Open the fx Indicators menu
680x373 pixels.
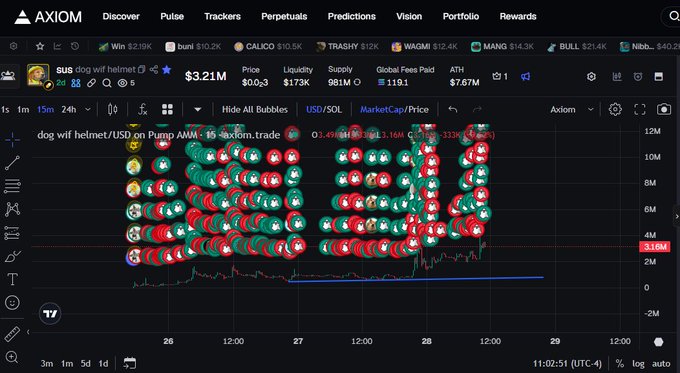143,110
